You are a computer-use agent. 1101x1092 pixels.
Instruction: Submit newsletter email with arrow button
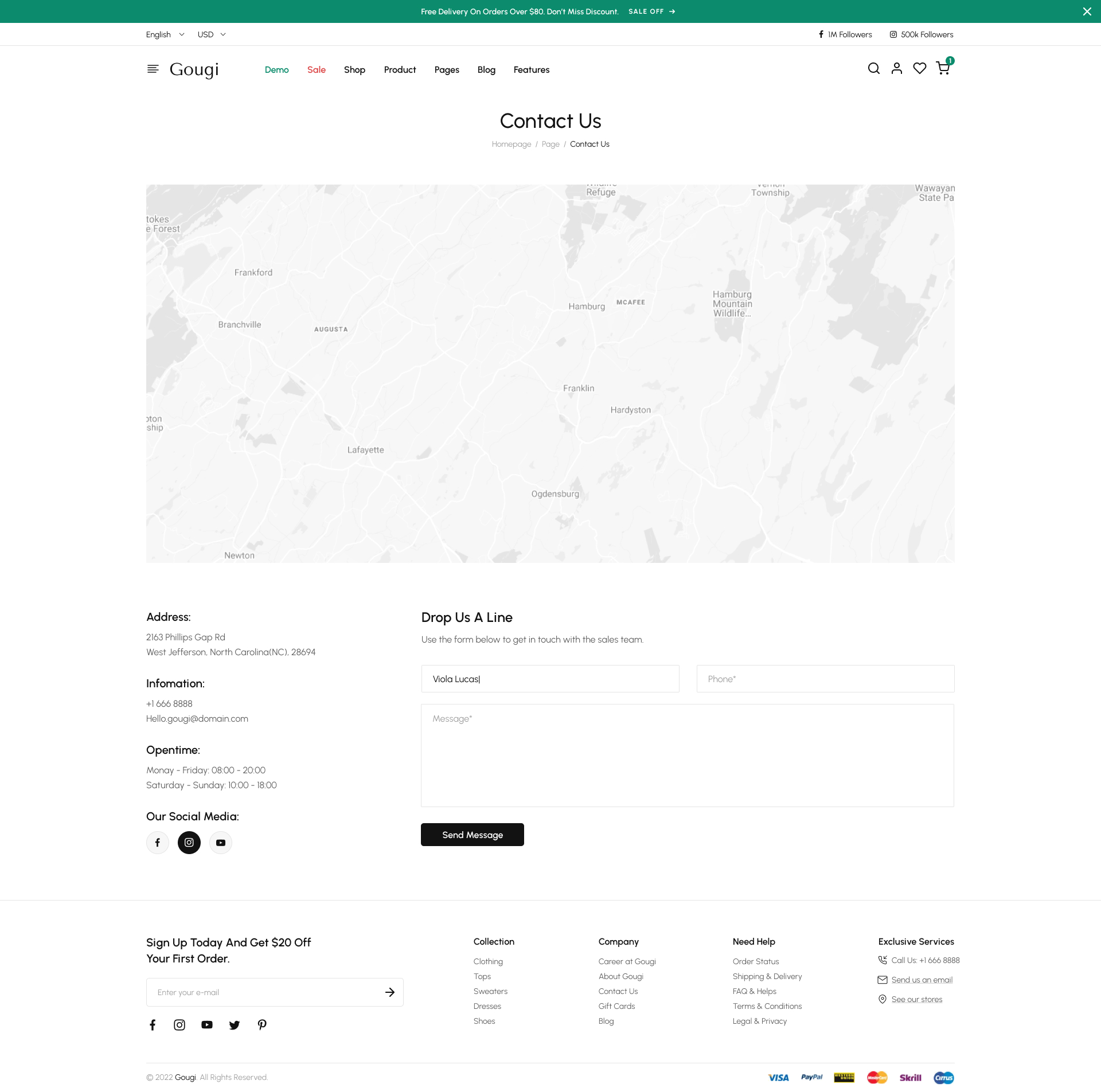(390, 992)
